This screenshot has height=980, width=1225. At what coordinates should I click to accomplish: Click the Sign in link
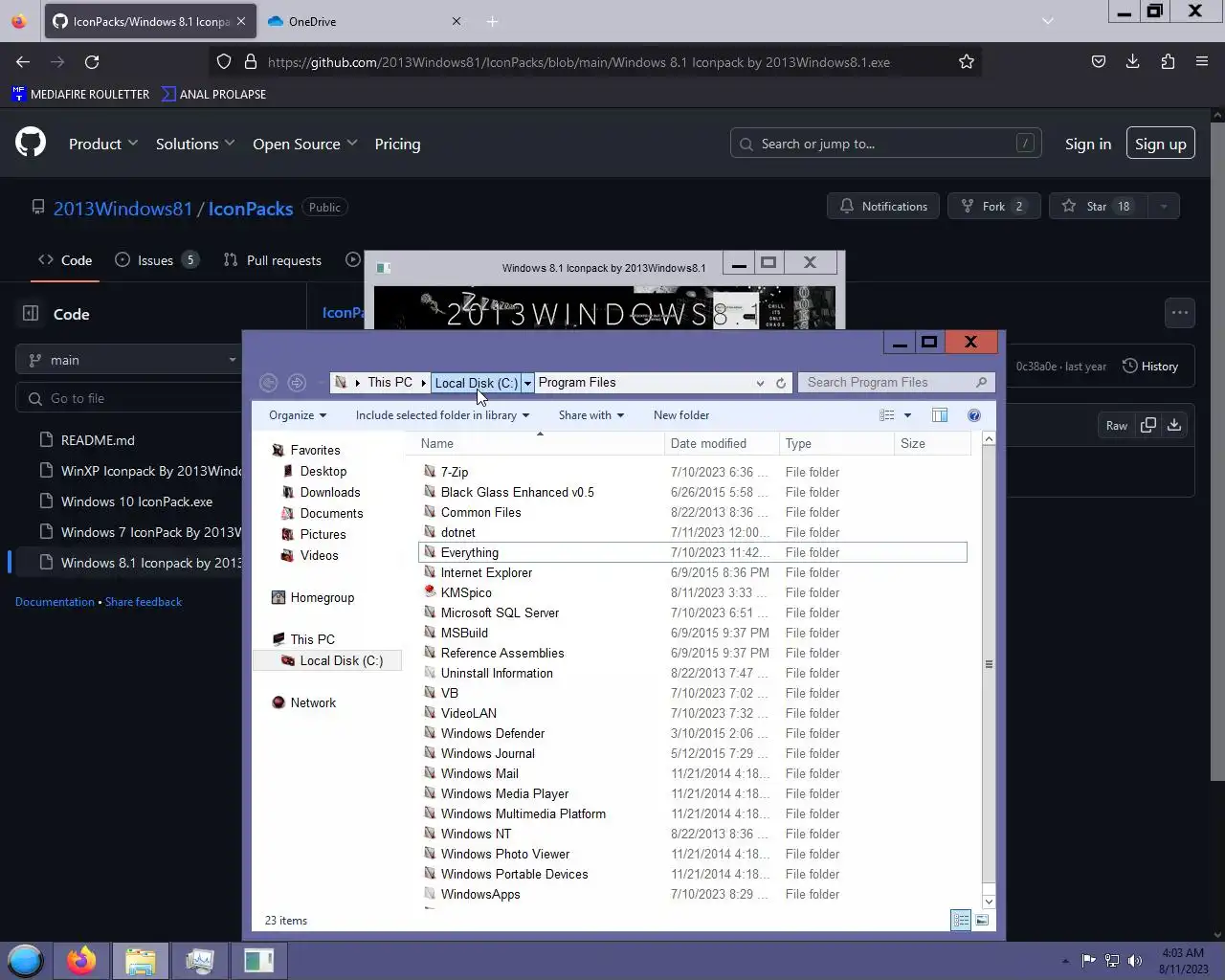tap(1088, 144)
